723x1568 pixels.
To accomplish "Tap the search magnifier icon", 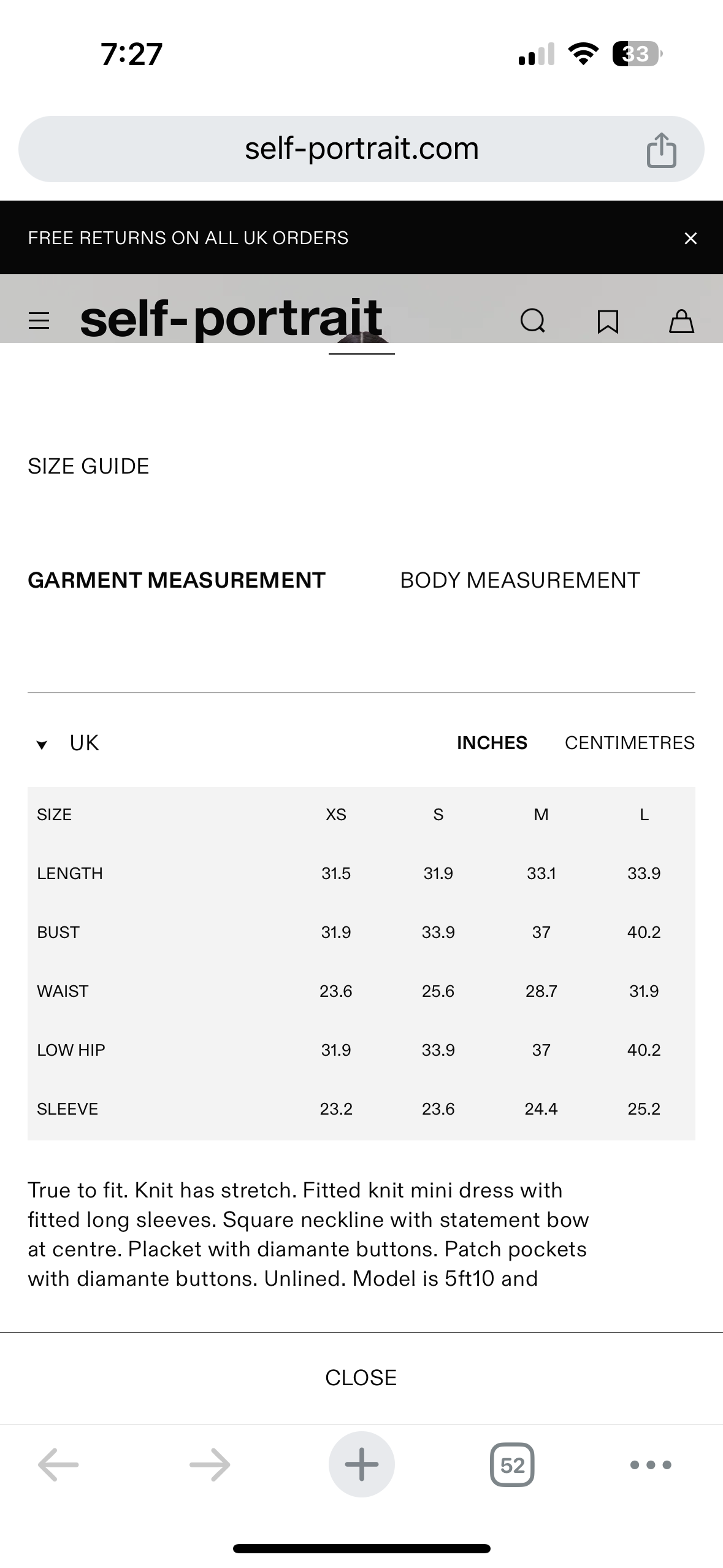I will tap(532, 320).
